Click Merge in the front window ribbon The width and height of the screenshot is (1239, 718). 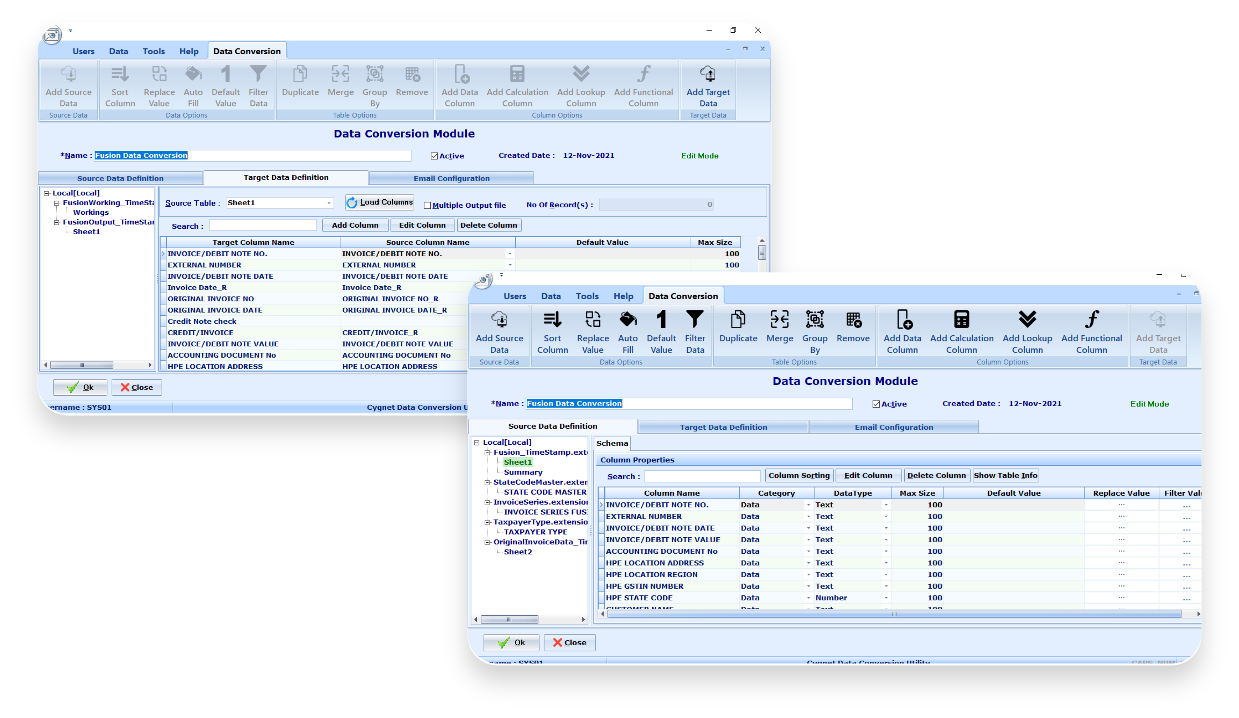point(780,326)
